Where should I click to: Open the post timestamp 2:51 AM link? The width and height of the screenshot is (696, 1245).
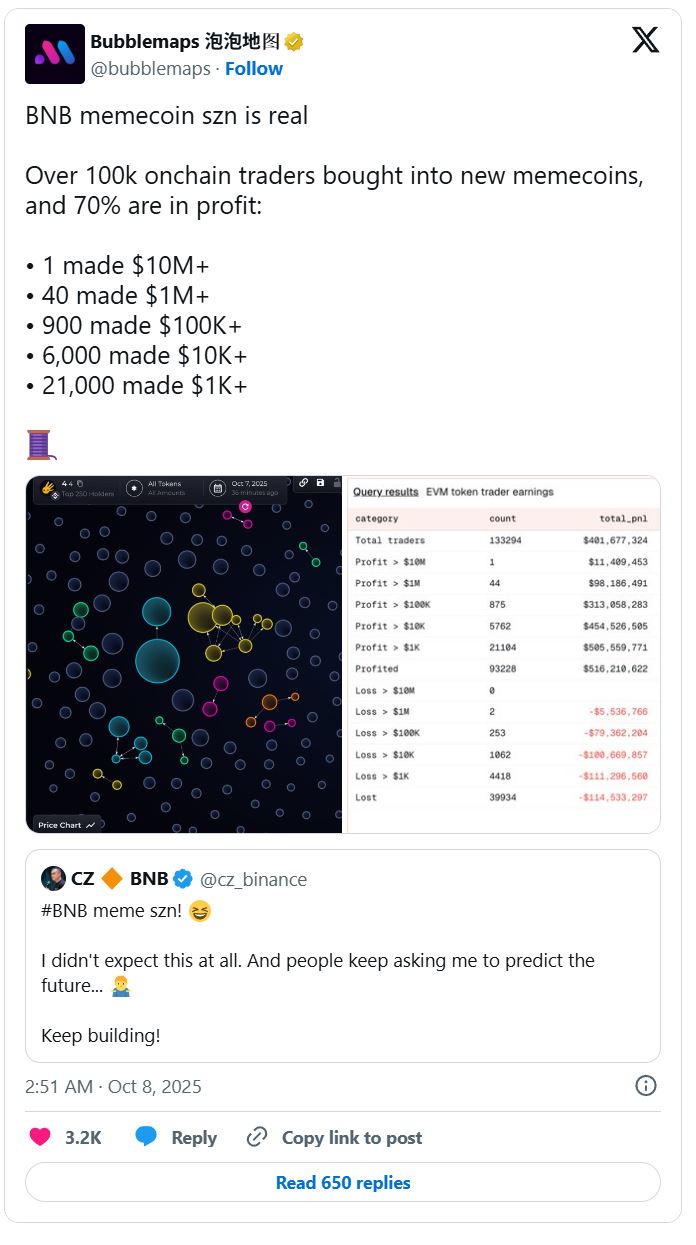click(x=113, y=1086)
